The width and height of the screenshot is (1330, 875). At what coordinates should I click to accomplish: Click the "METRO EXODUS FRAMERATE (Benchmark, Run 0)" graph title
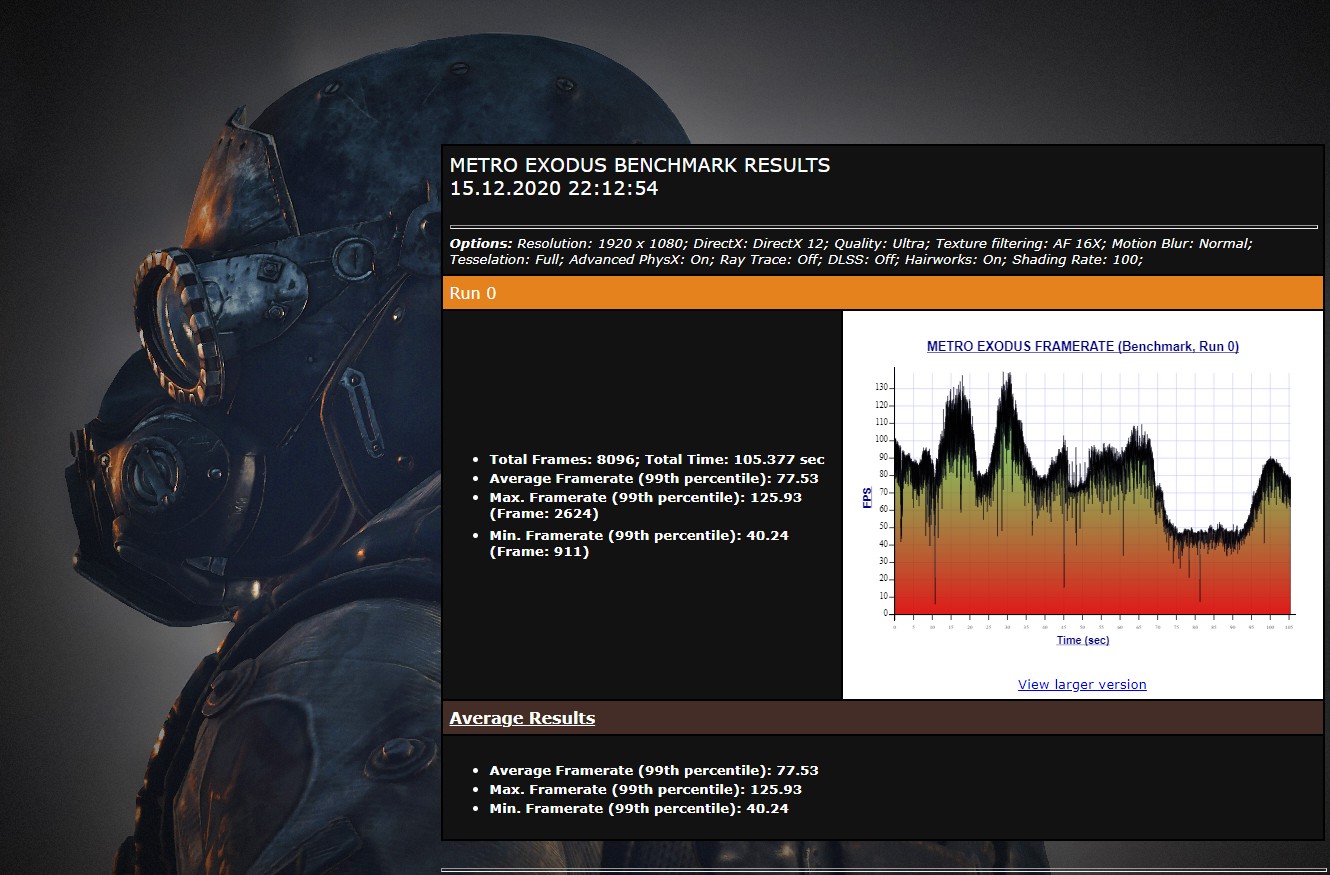pos(1083,347)
